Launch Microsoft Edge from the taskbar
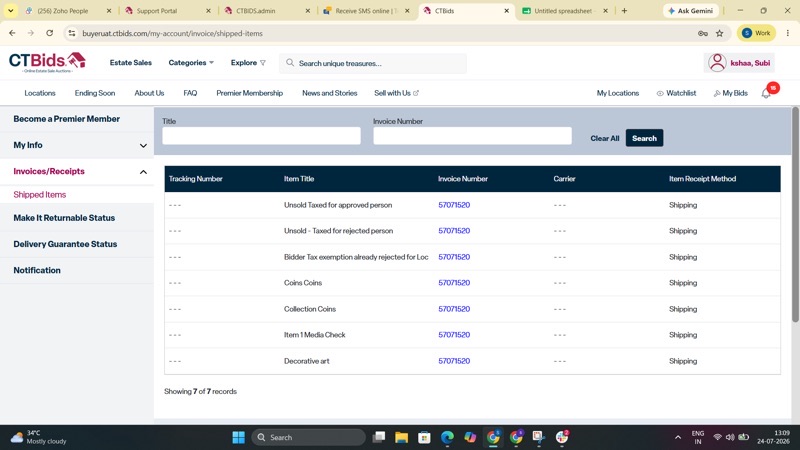The width and height of the screenshot is (800, 450). tap(447, 437)
